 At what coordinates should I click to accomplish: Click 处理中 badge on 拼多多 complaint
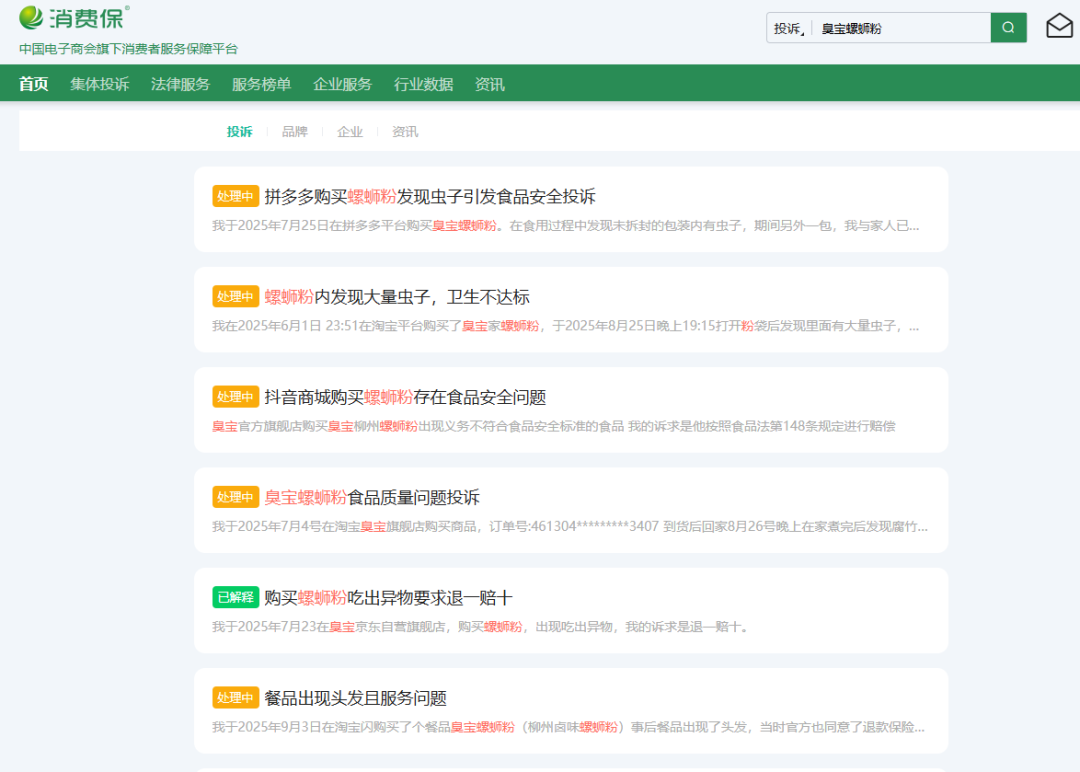(x=236, y=196)
